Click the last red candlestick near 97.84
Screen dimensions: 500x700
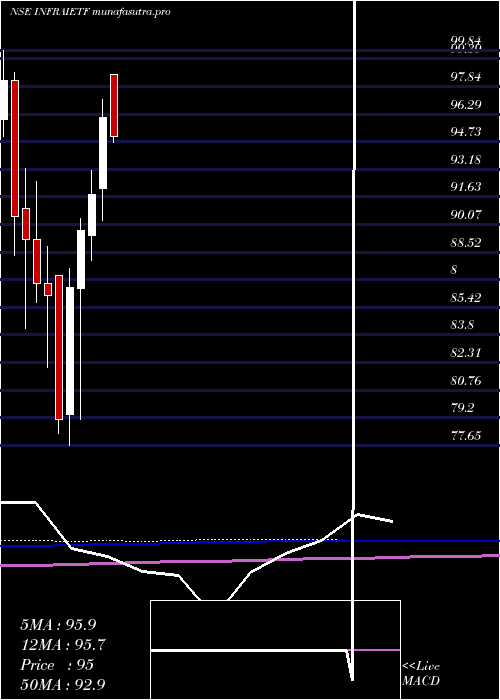(114, 105)
